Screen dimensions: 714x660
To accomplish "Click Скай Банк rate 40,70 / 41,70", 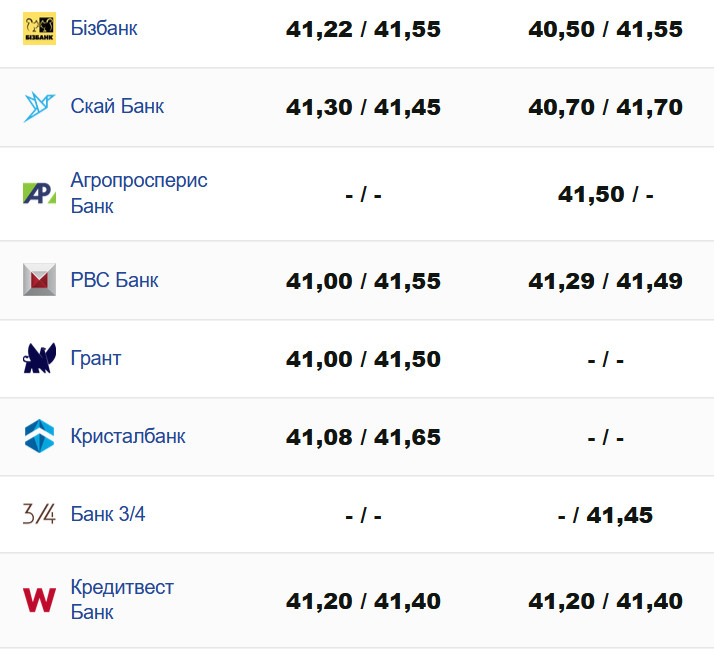I will 605,108.
